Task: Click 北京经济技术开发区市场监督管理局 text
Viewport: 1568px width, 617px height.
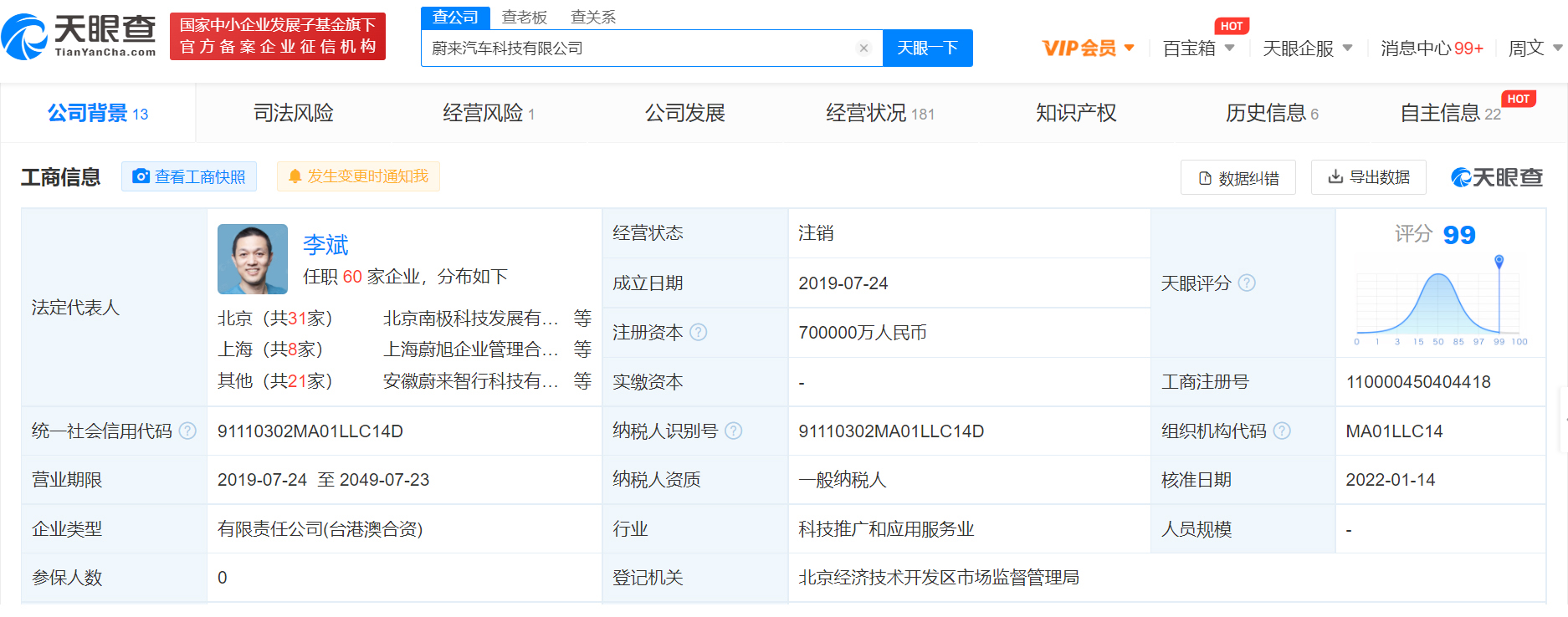Action: tap(939, 578)
